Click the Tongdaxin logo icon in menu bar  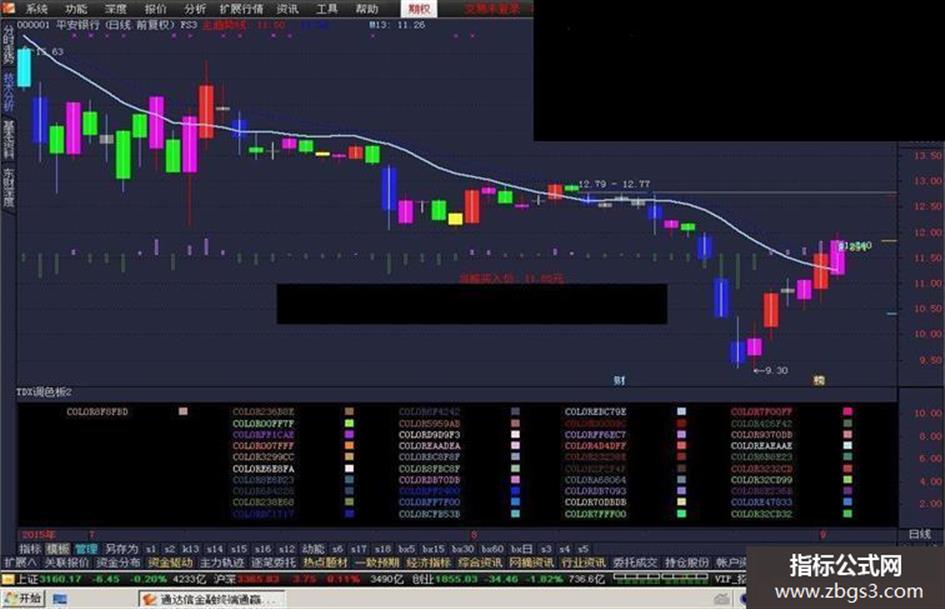8,8
